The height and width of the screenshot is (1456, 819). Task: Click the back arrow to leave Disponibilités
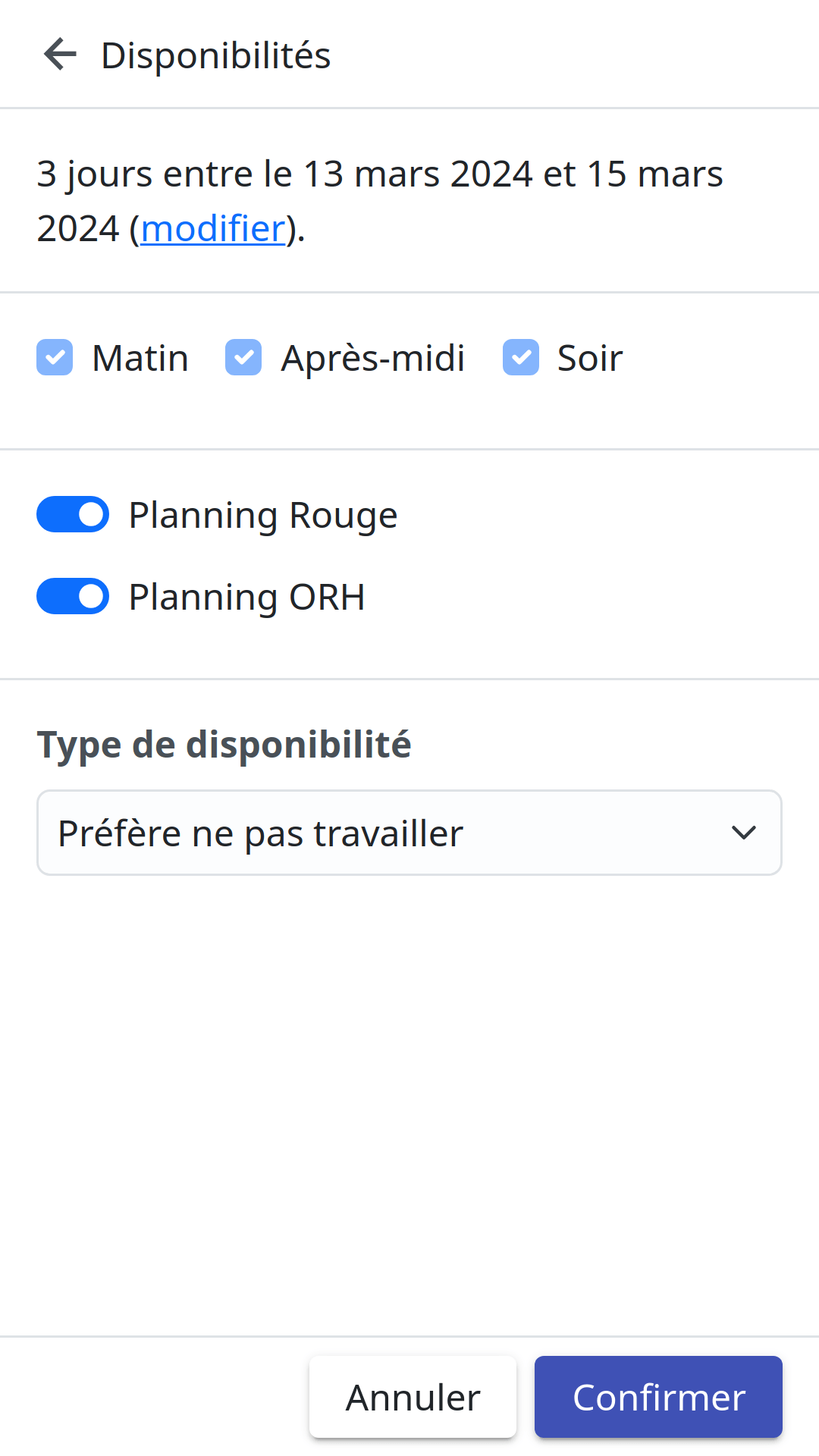click(60, 54)
